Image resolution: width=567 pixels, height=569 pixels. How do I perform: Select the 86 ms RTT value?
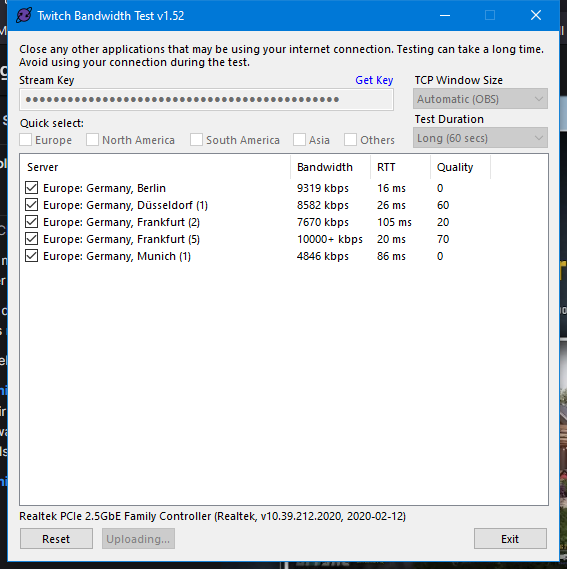click(391, 256)
